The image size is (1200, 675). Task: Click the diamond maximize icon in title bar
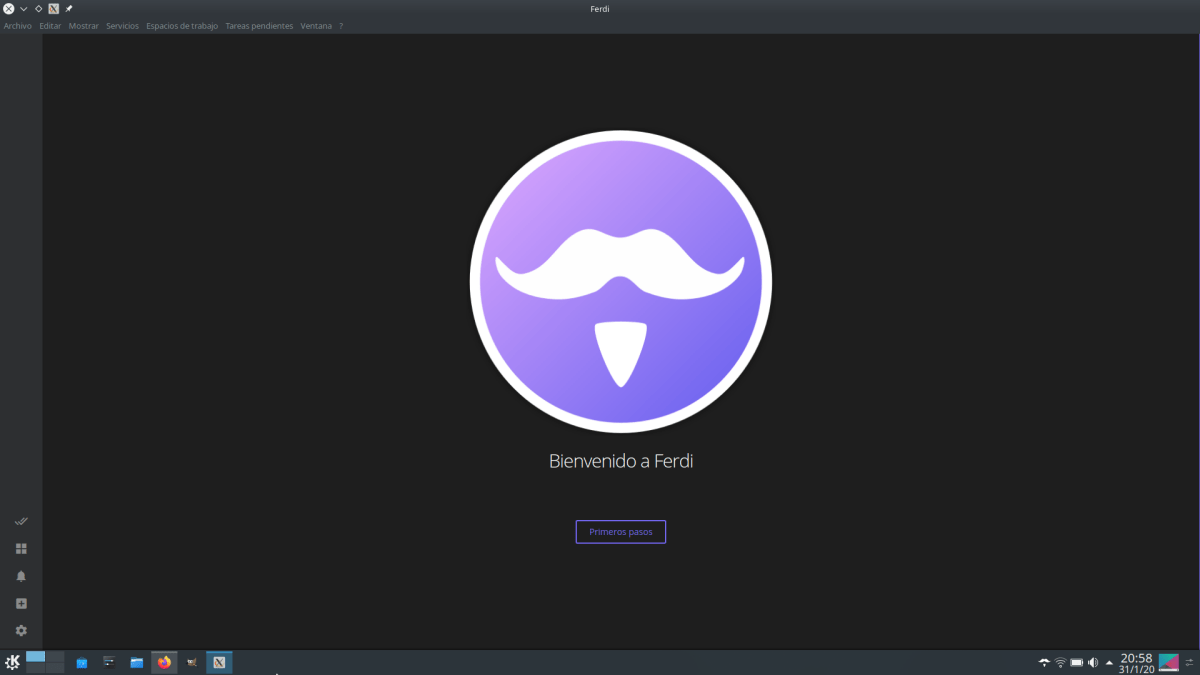(x=38, y=9)
